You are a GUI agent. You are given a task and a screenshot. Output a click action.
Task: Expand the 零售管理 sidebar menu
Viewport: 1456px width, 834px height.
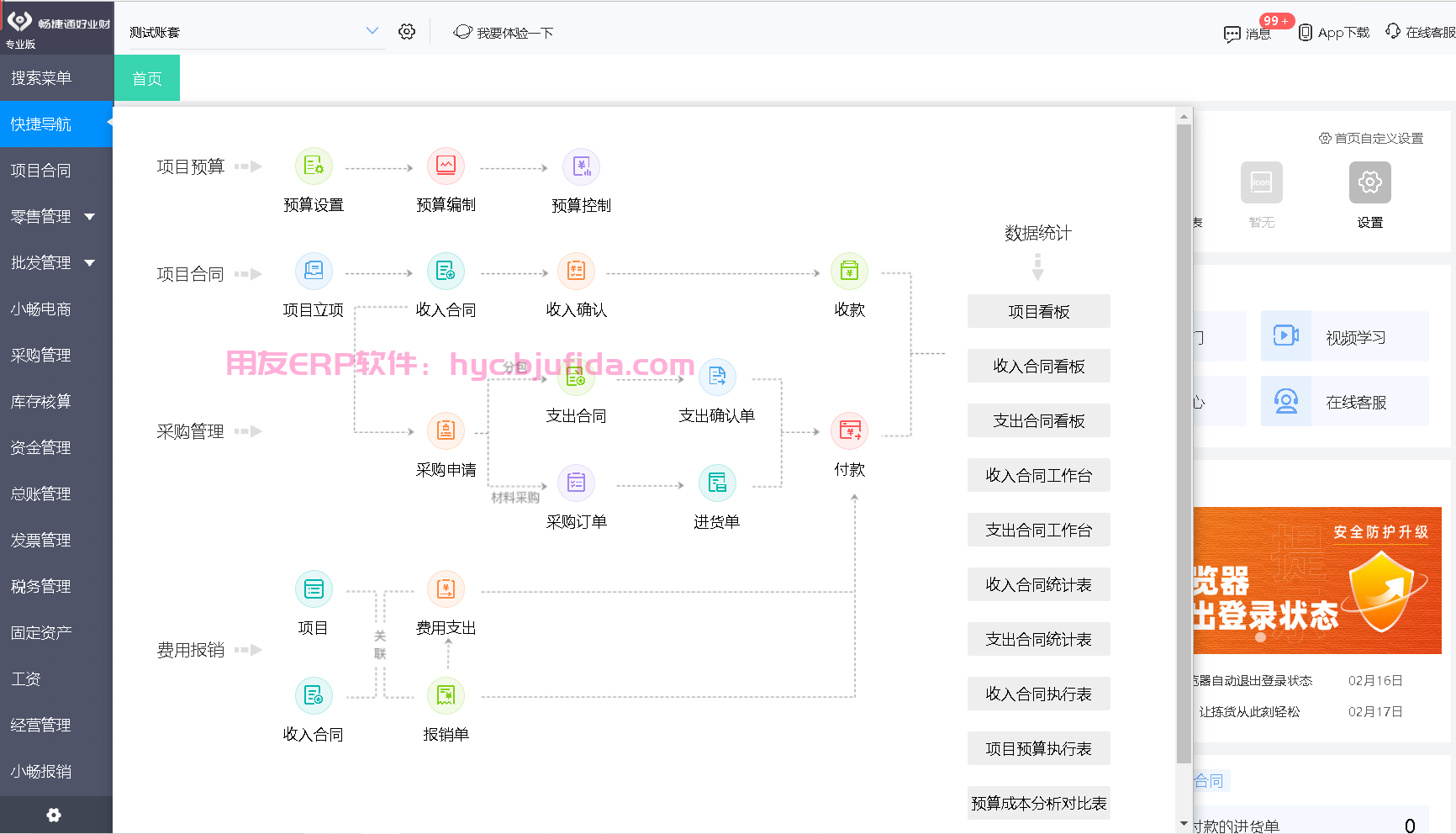56,217
